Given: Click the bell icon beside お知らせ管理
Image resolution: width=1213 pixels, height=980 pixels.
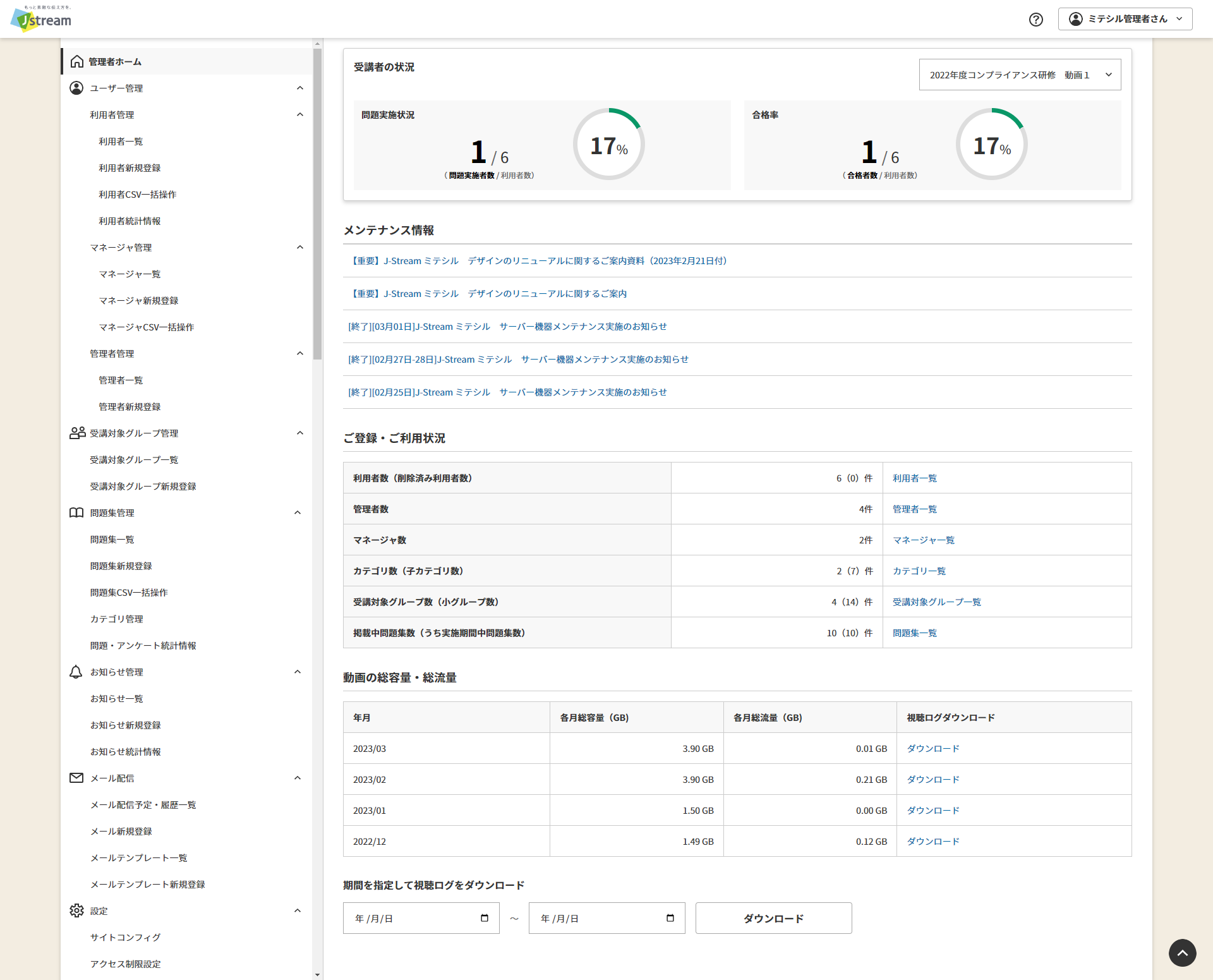Looking at the screenshot, I should tap(76, 672).
